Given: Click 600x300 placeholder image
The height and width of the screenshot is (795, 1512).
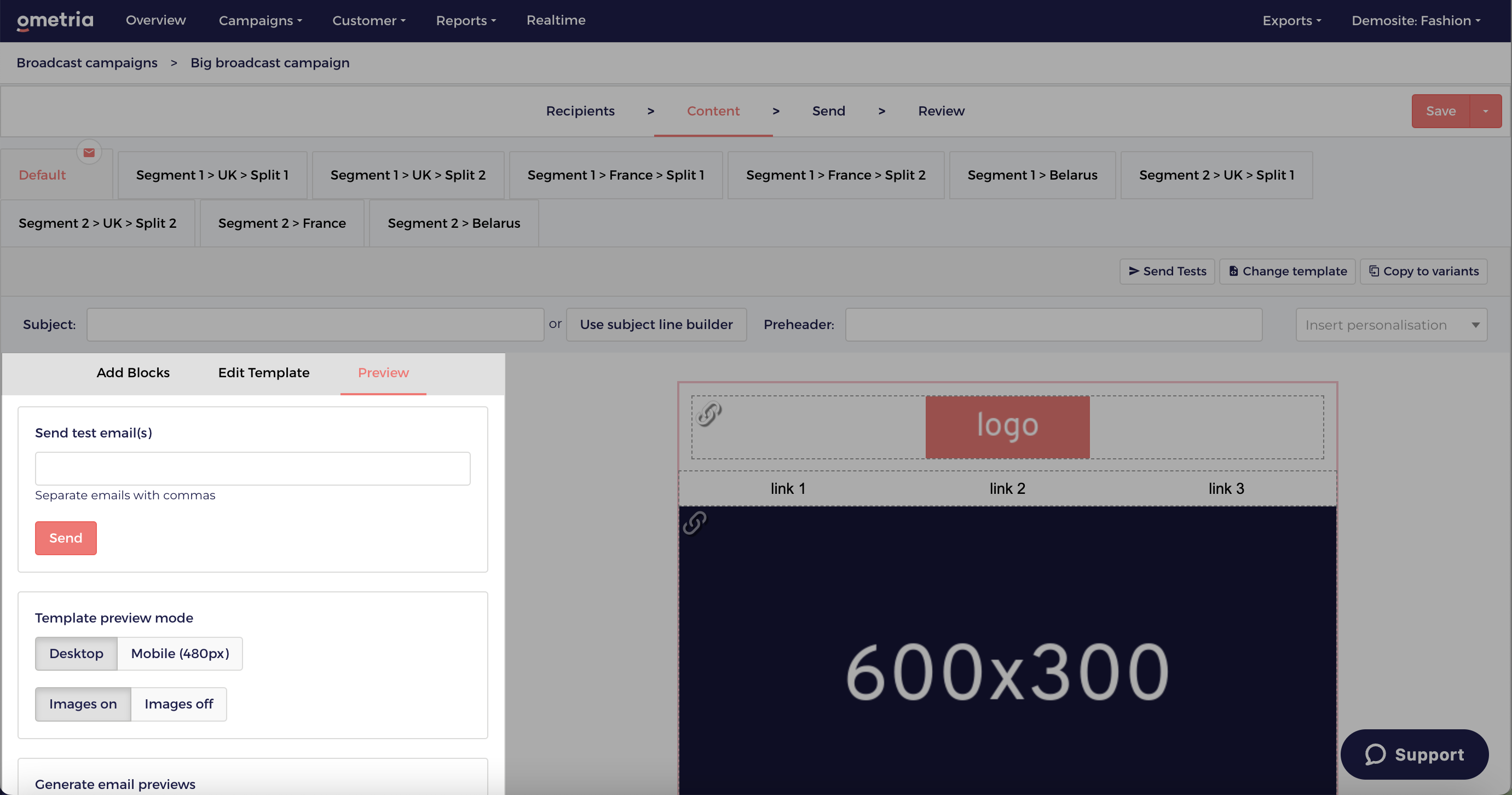Looking at the screenshot, I should click(1007, 650).
